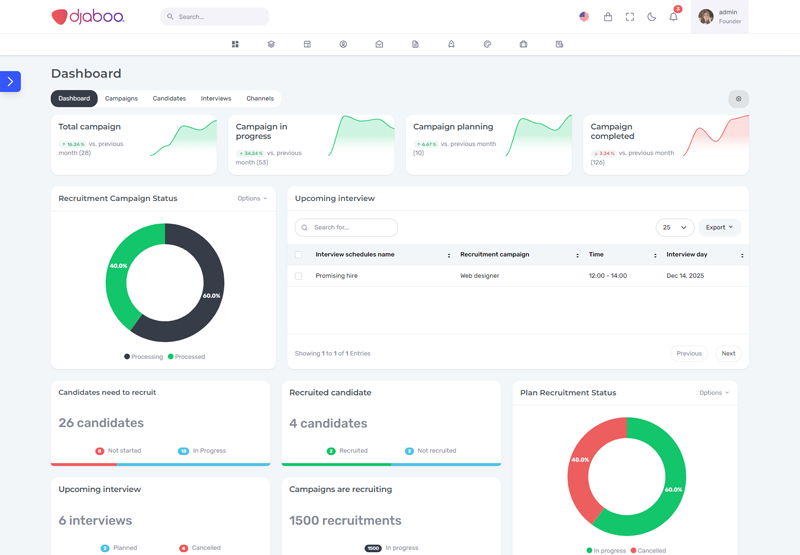Click the dashboard grid icon in navbar
The image size is (800, 555).
pyautogui.click(x=235, y=44)
